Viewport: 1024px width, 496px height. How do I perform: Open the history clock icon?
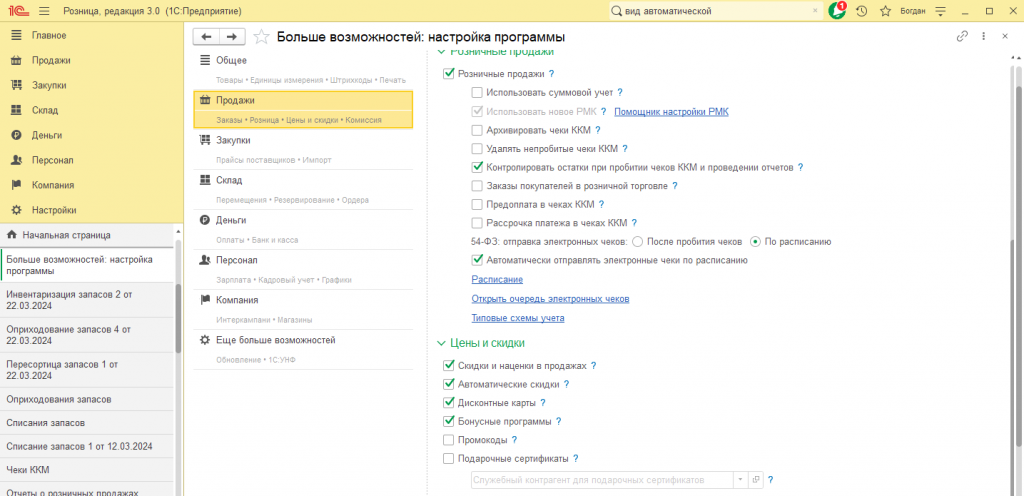click(861, 11)
